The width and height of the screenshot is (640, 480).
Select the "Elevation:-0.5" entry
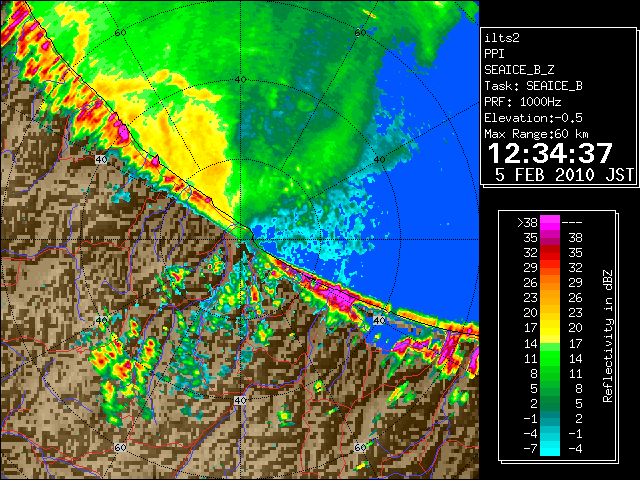[533, 118]
